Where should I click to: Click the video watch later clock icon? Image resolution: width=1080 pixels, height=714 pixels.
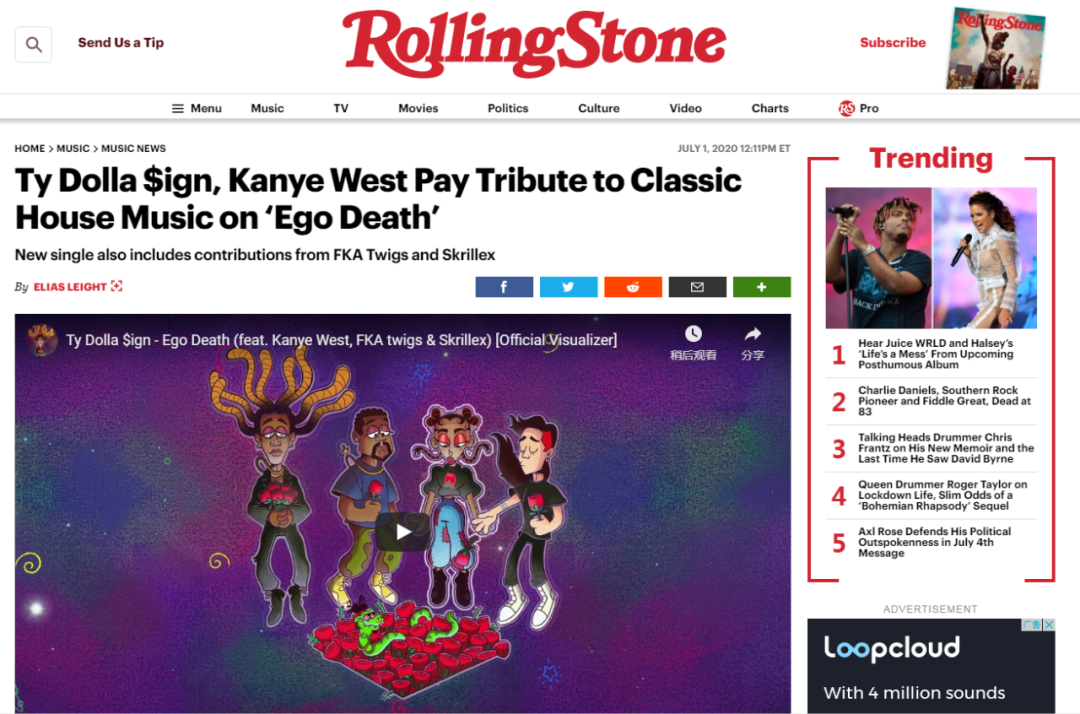[x=693, y=335]
